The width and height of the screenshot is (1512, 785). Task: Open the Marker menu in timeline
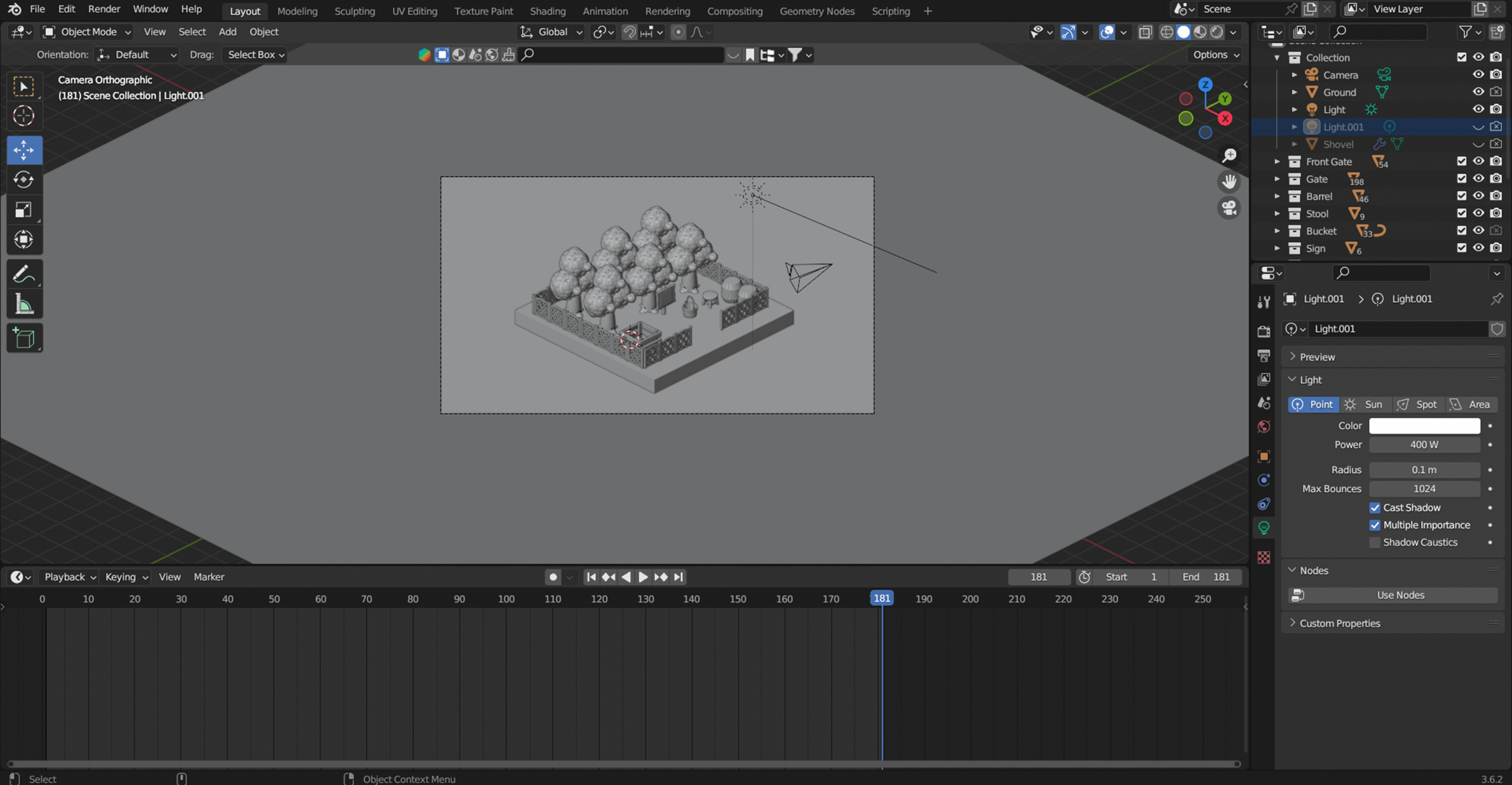point(208,577)
